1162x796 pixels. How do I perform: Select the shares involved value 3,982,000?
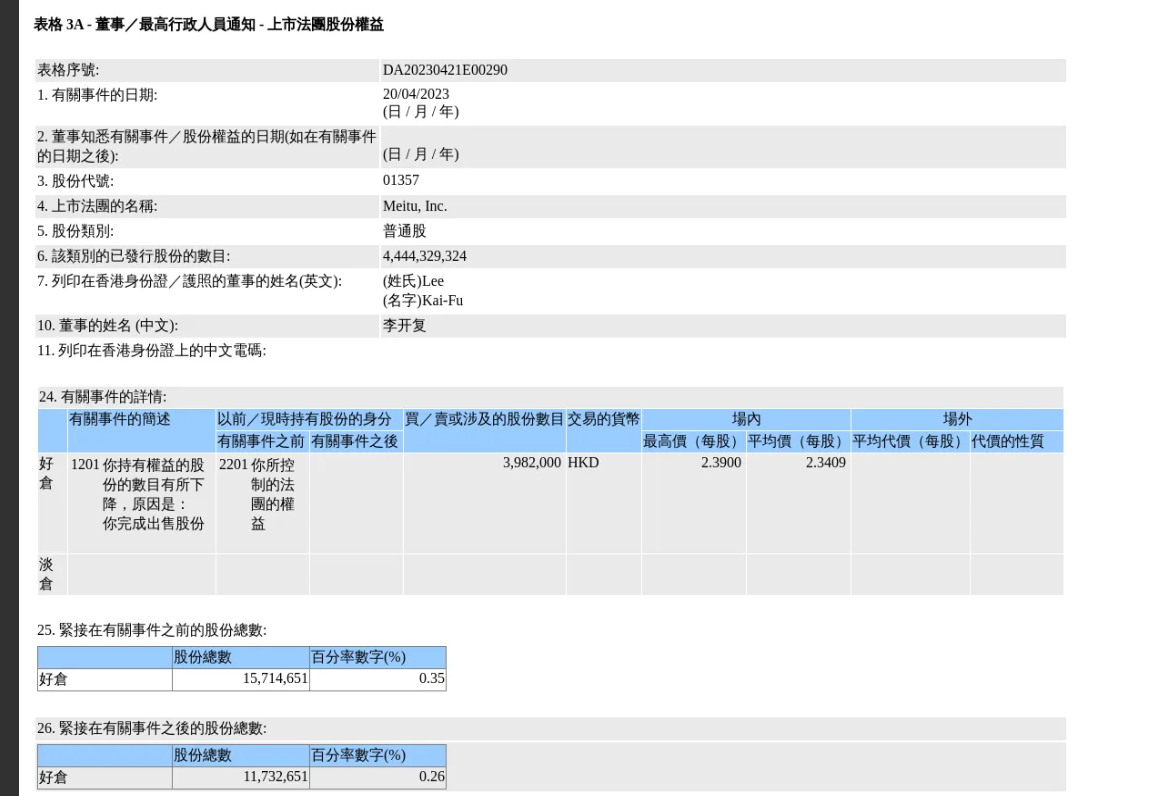click(x=529, y=464)
